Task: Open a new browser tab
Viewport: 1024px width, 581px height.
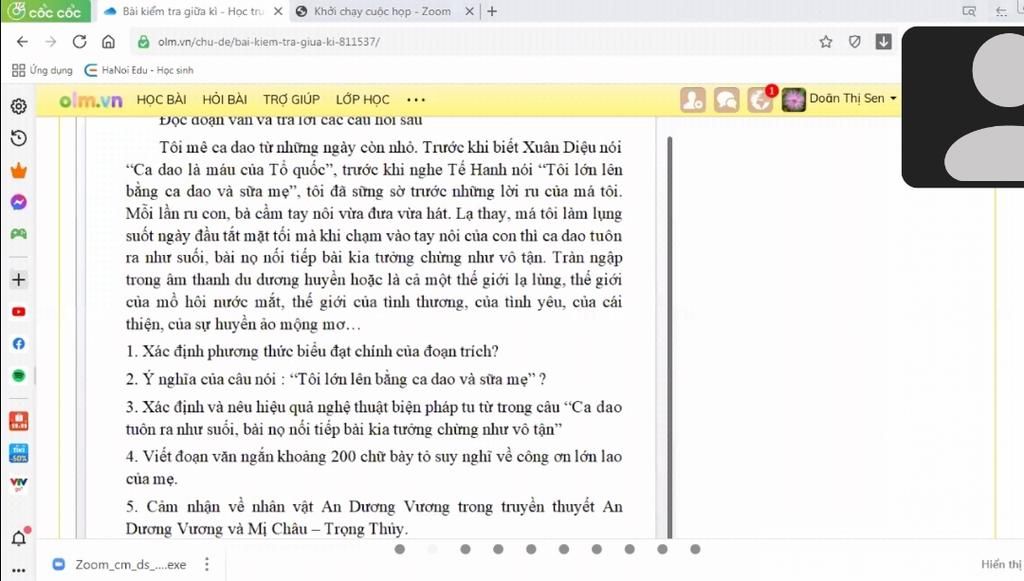Action: pos(492,11)
